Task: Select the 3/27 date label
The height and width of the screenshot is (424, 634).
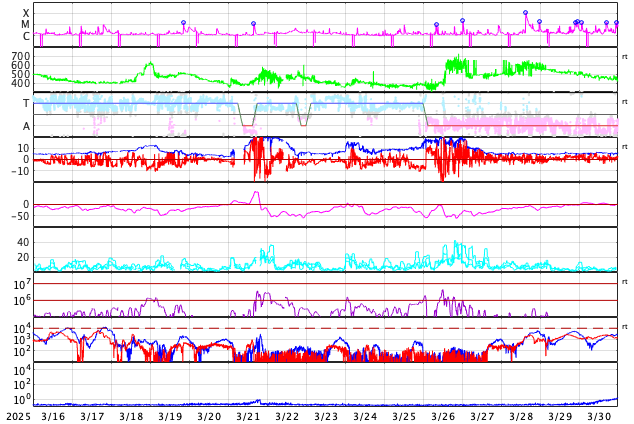Action: pyautogui.click(x=482, y=416)
